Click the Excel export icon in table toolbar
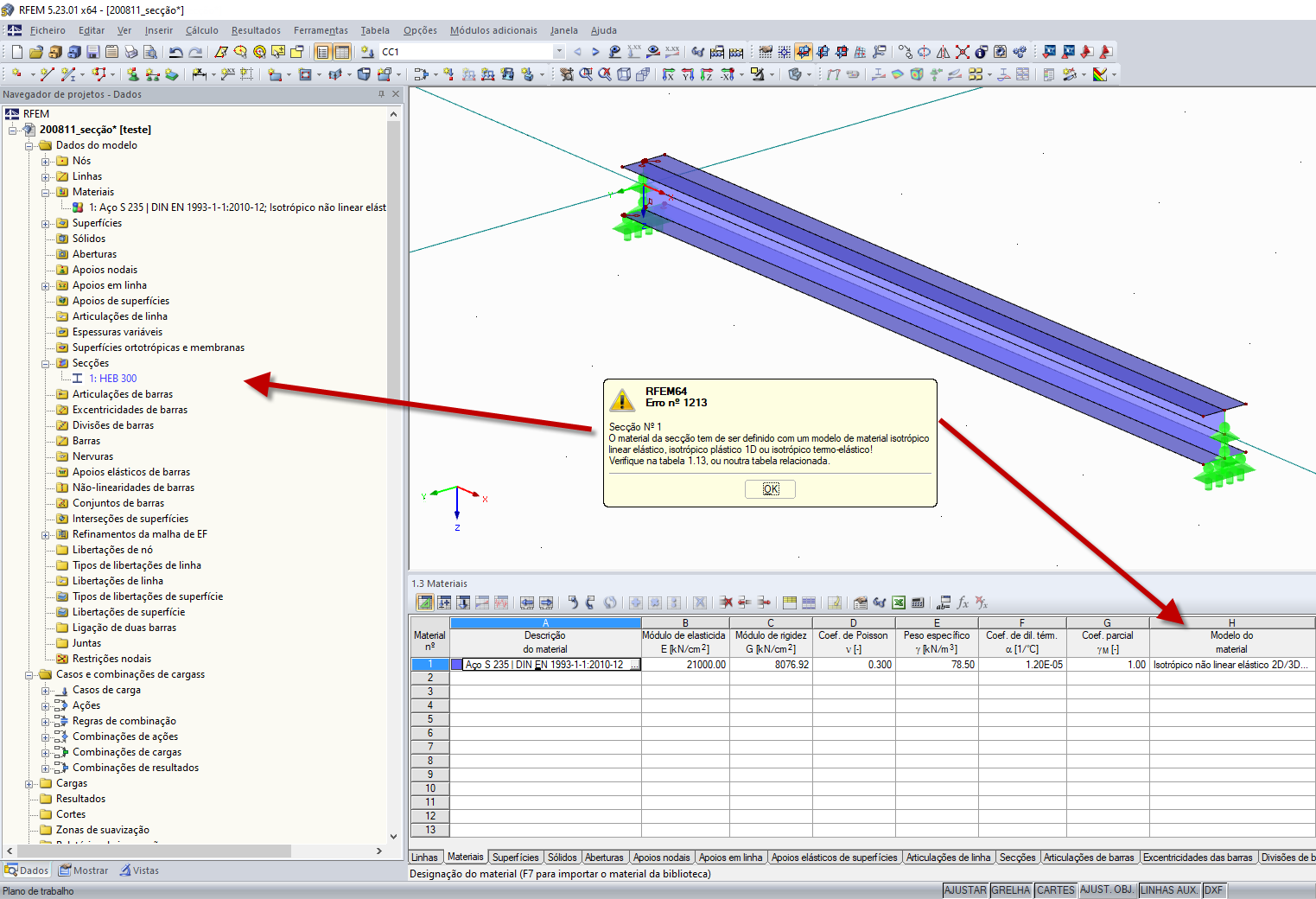The image size is (1316, 899). 899,603
